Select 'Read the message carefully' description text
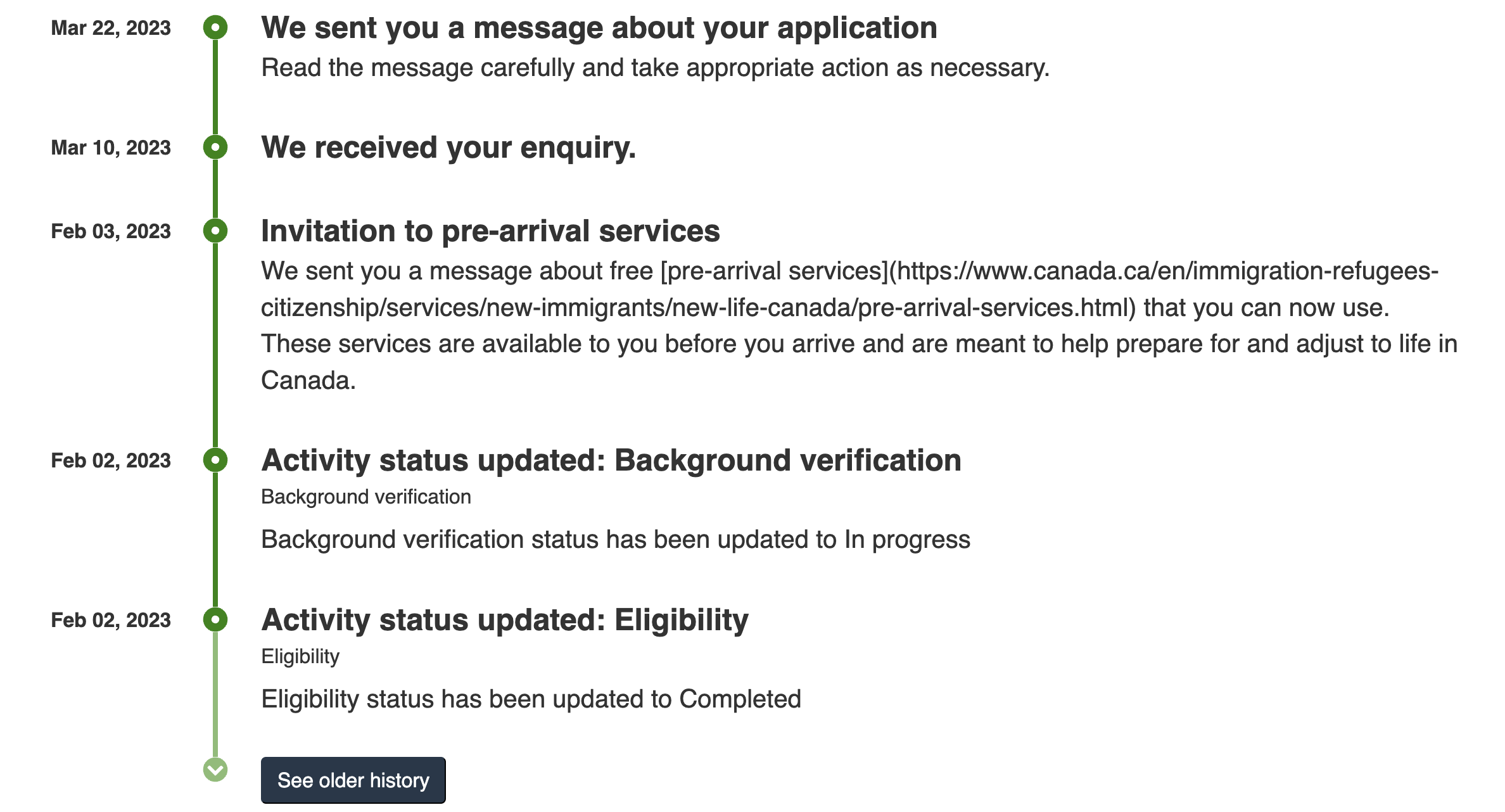This screenshot has height=812, width=1505. point(656,68)
